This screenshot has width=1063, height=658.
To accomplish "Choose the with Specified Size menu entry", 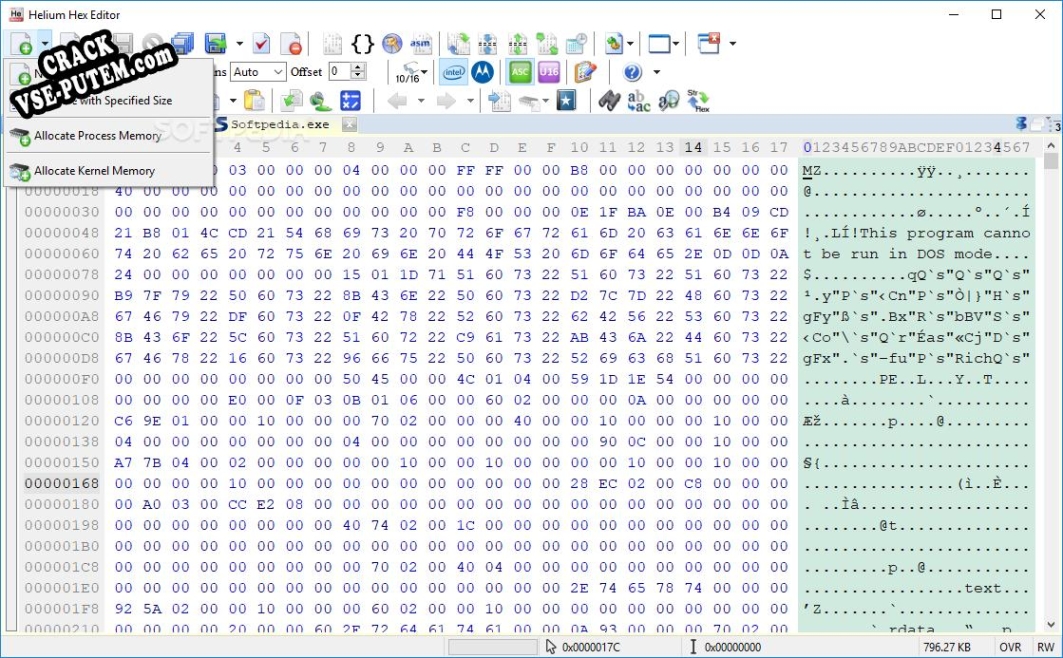I will click(108, 100).
